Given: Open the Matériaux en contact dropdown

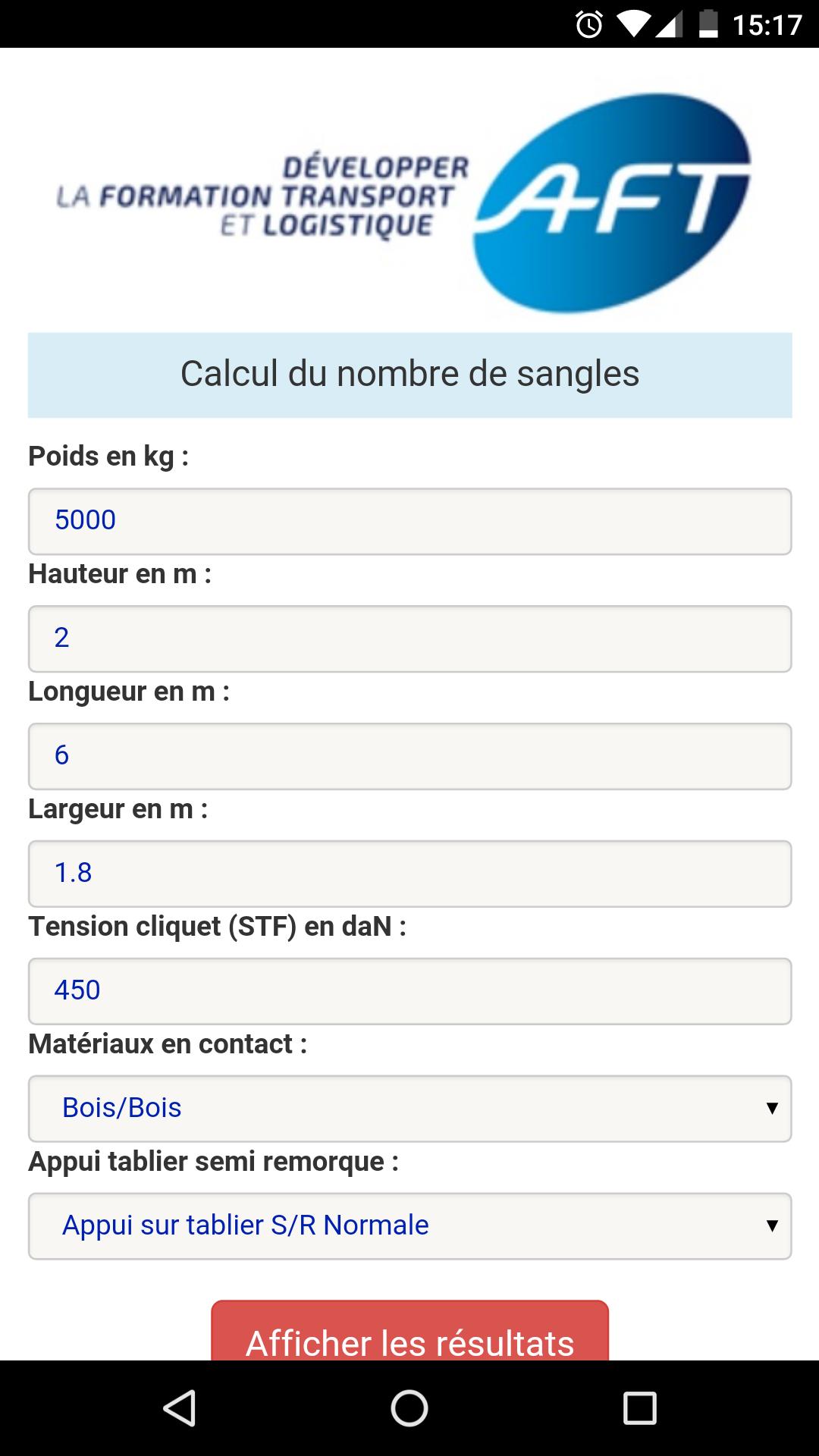Looking at the screenshot, I should coord(409,1108).
